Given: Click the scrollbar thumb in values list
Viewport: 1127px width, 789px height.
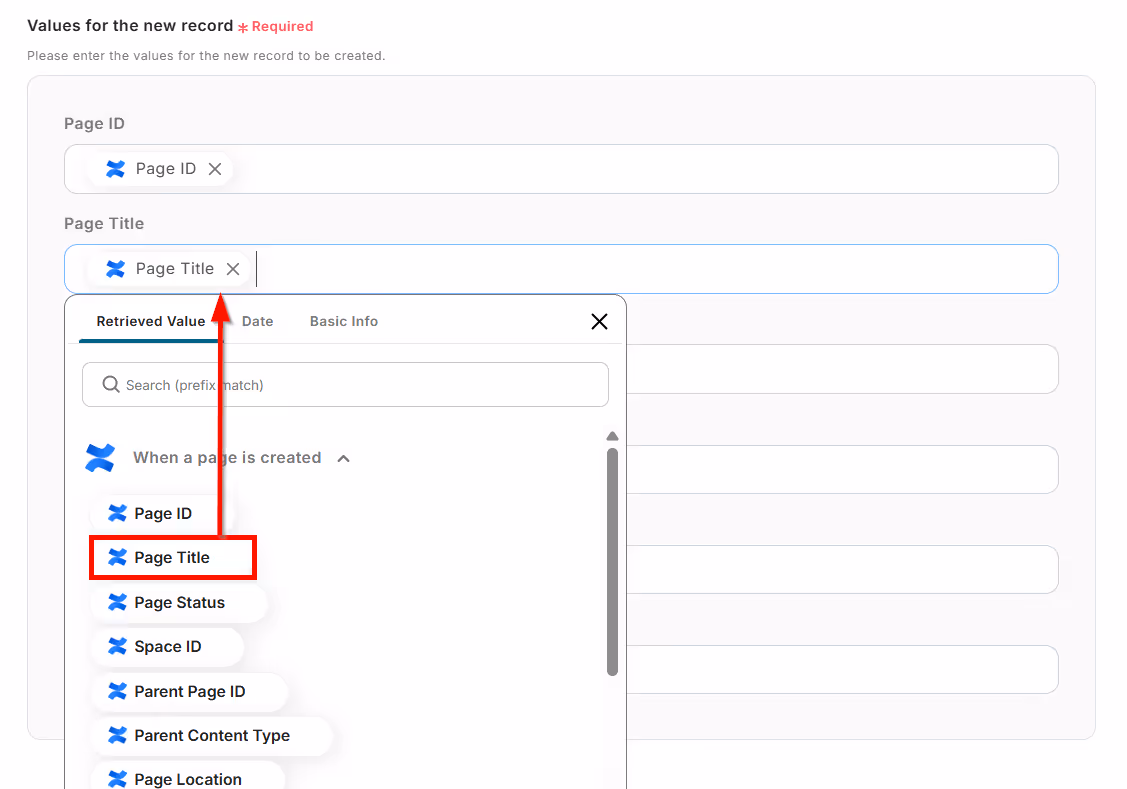Looking at the screenshot, I should pos(612,562).
